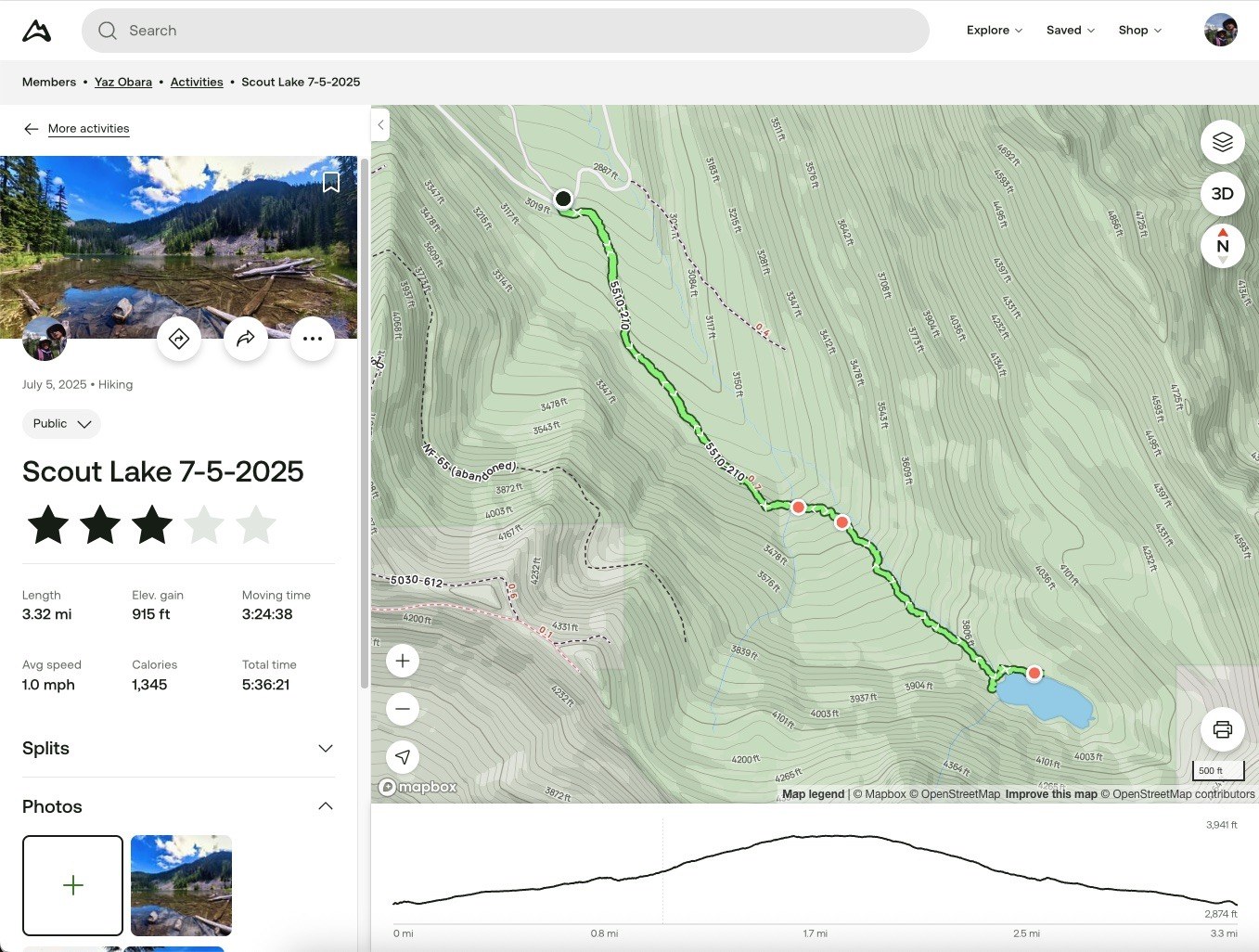The width and height of the screenshot is (1259, 952).
Task: Collapse the Photos section
Action: pos(325,806)
